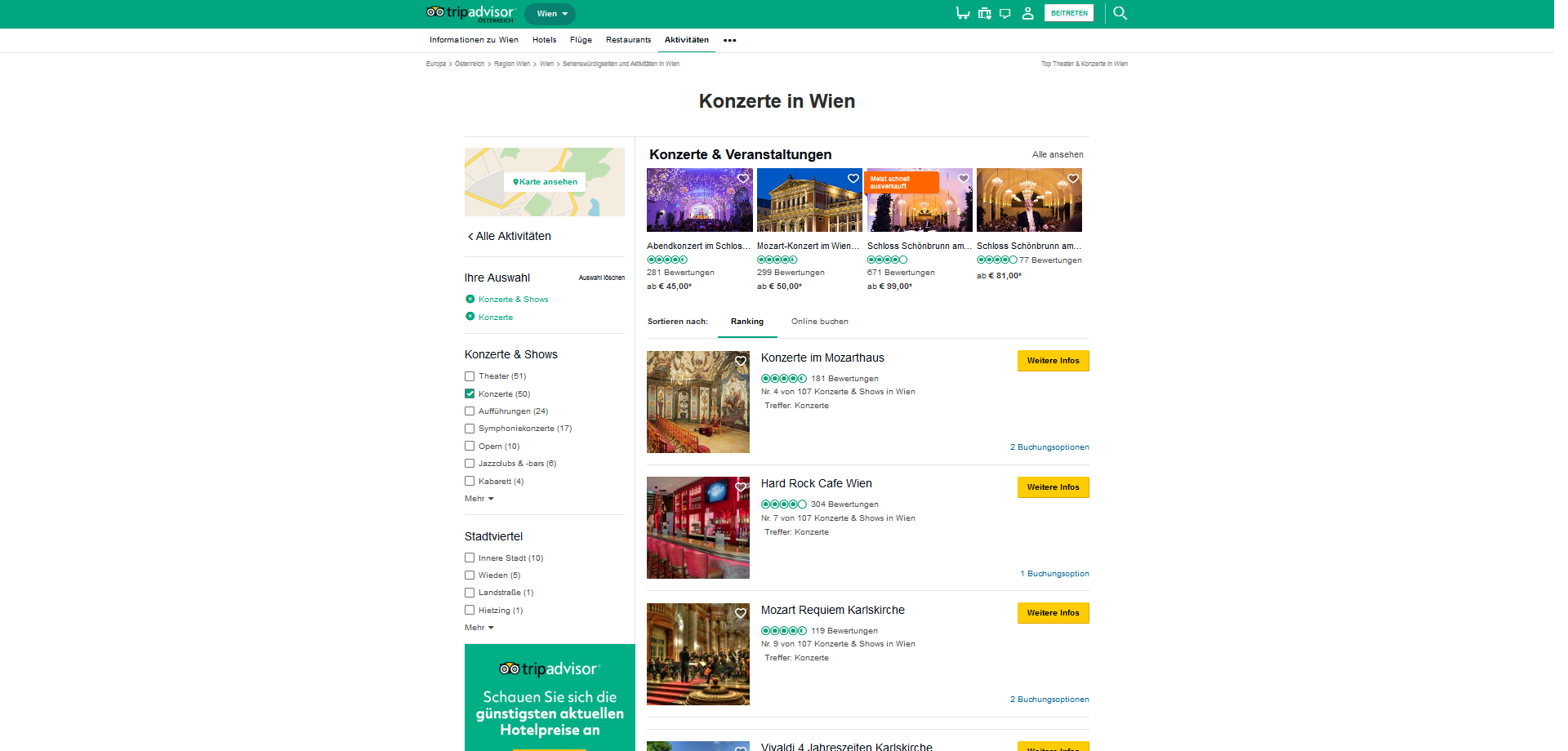Check the Aufführungen (24) checkbox
This screenshot has width=1568, height=751.
[x=470, y=411]
